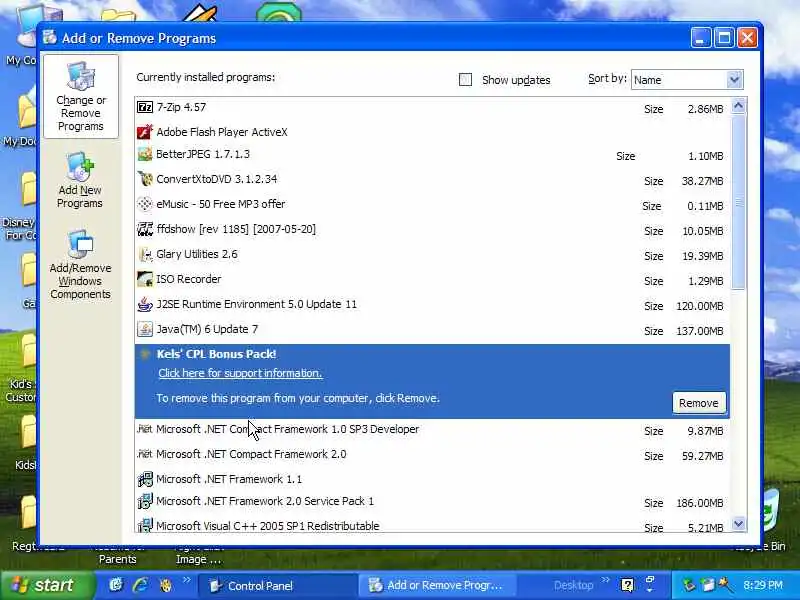Click the ConvertXtoDVD program icon
This screenshot has height=600, width=800.
(x=145, y=179)
